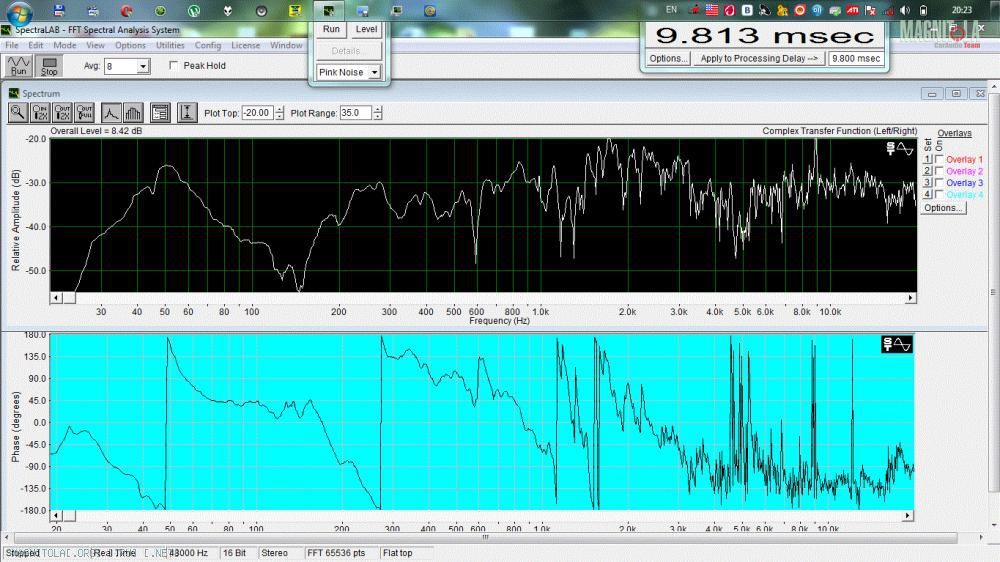The image size is (1000, 562).
Task: Switch to line graph display mode
Action: [x=111, y=113]
